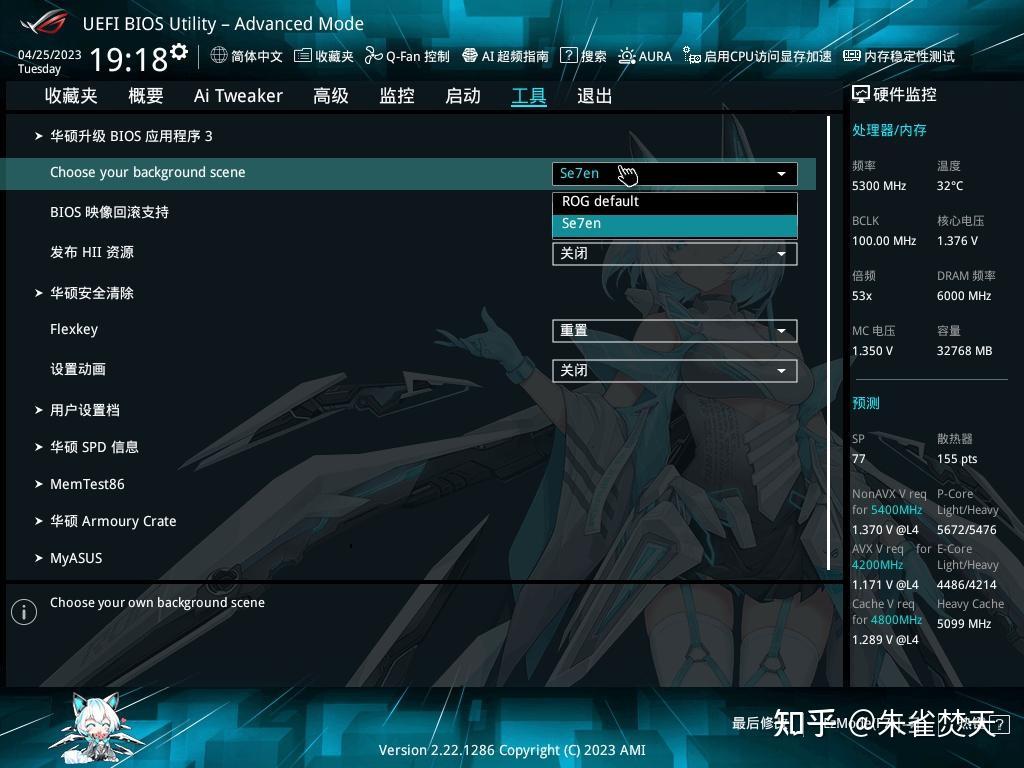
Task: Open the 启动 boot tab
Action: 463,96
